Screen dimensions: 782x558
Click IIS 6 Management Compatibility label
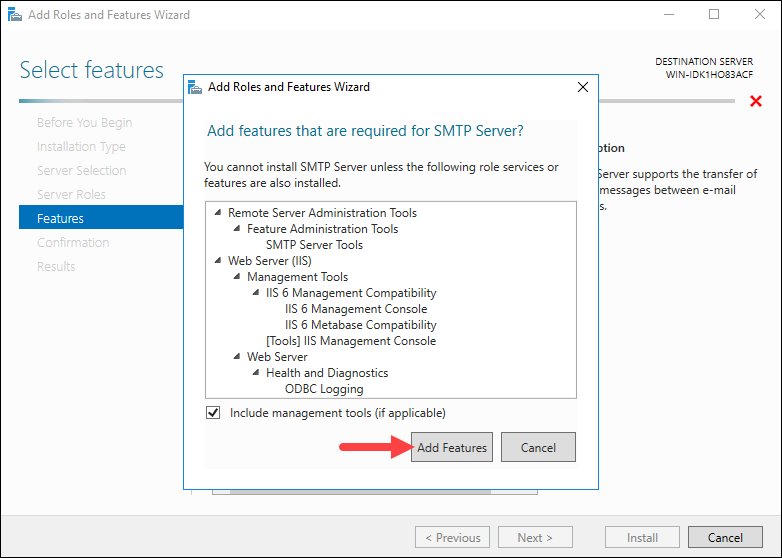(x=351, y=293)
